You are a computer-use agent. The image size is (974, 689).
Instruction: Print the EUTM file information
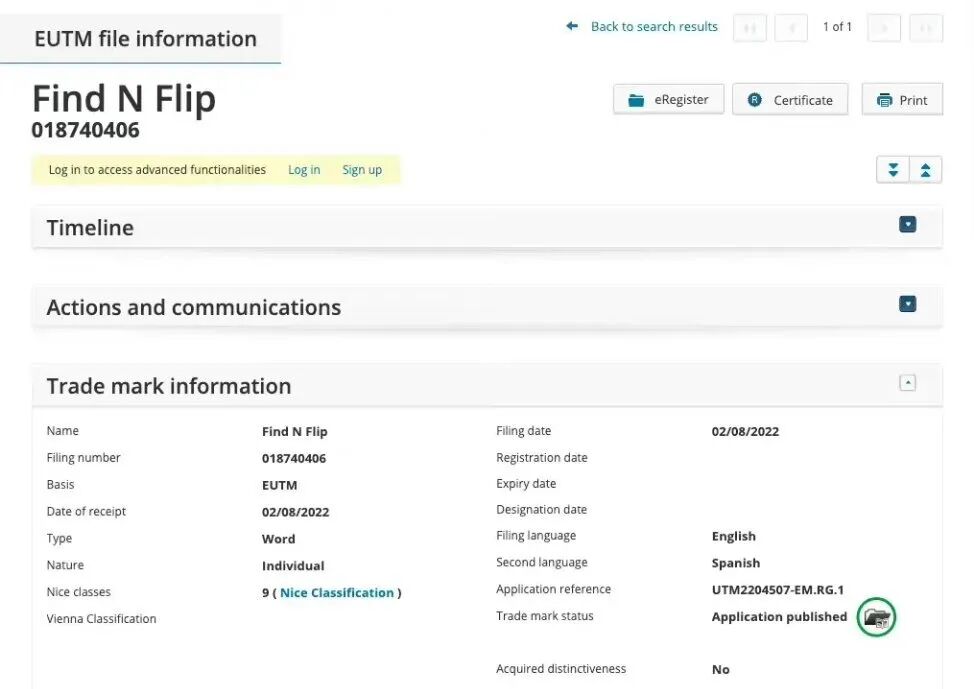click(x=902, y=99)
